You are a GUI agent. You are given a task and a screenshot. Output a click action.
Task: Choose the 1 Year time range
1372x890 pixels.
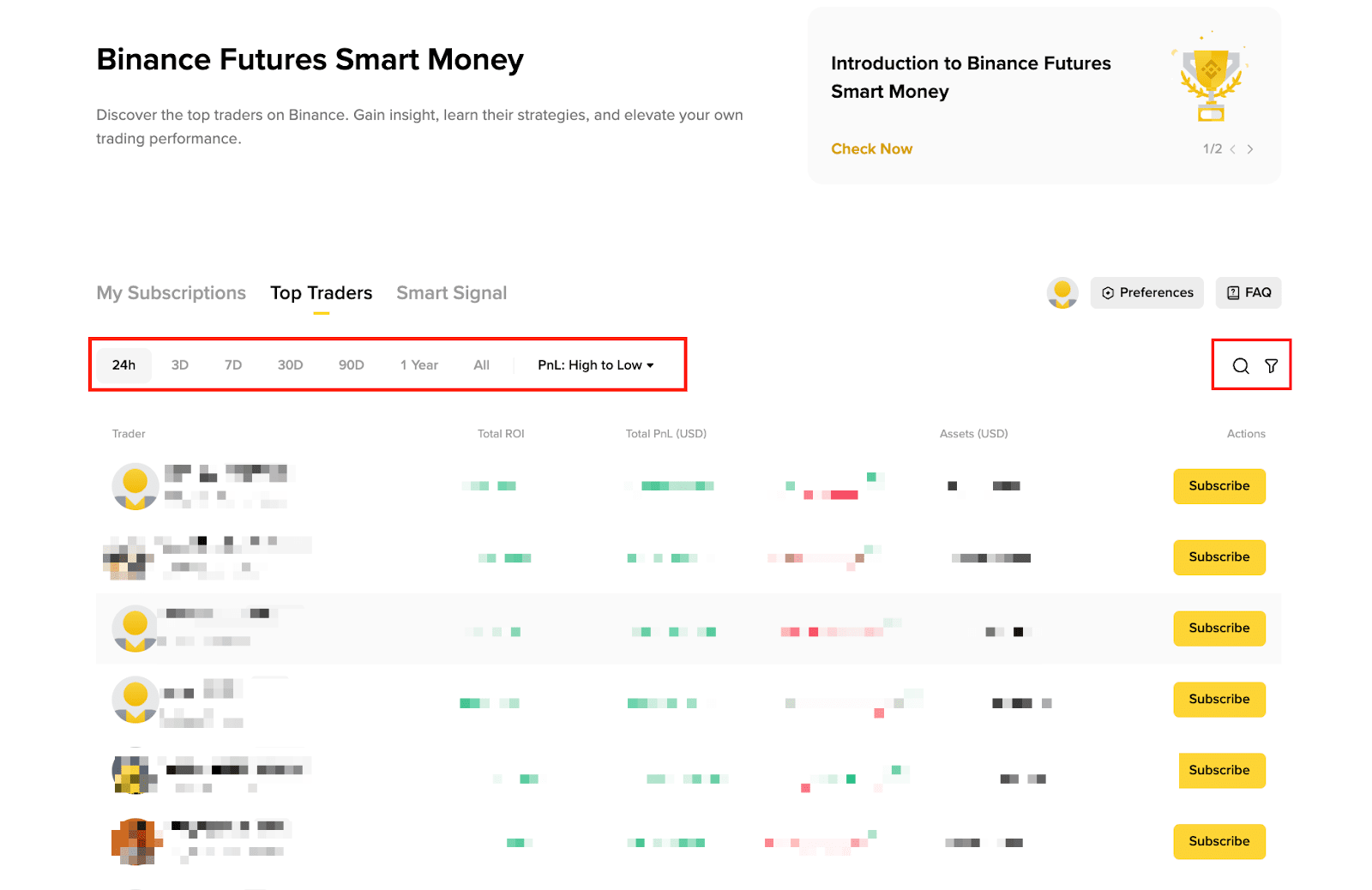click(x=419, y=365)
